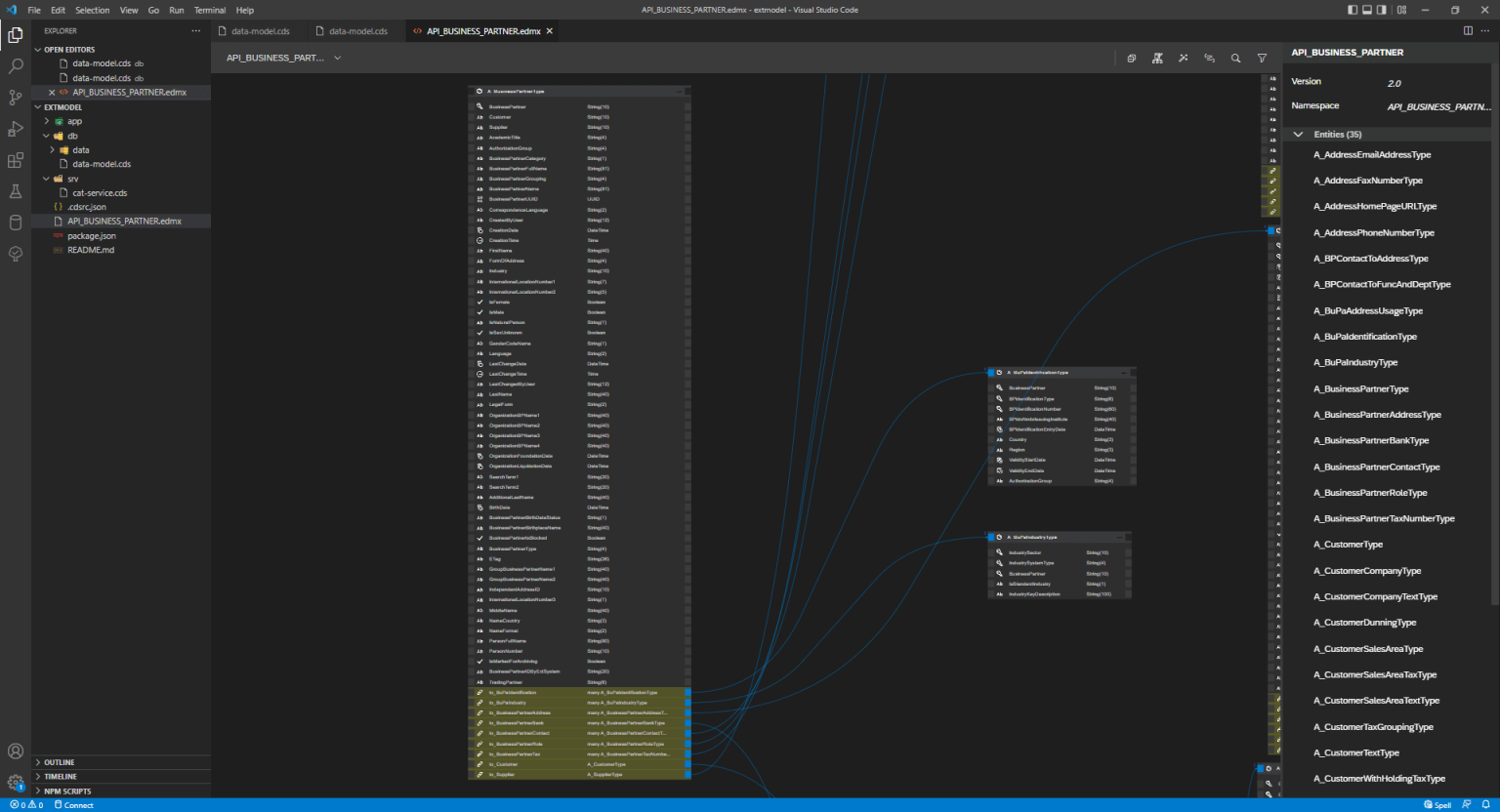This screenshot has width=1500, height=812.
Task: Click the relationships connector icon in the toolbar
Action: (1209, 58)
